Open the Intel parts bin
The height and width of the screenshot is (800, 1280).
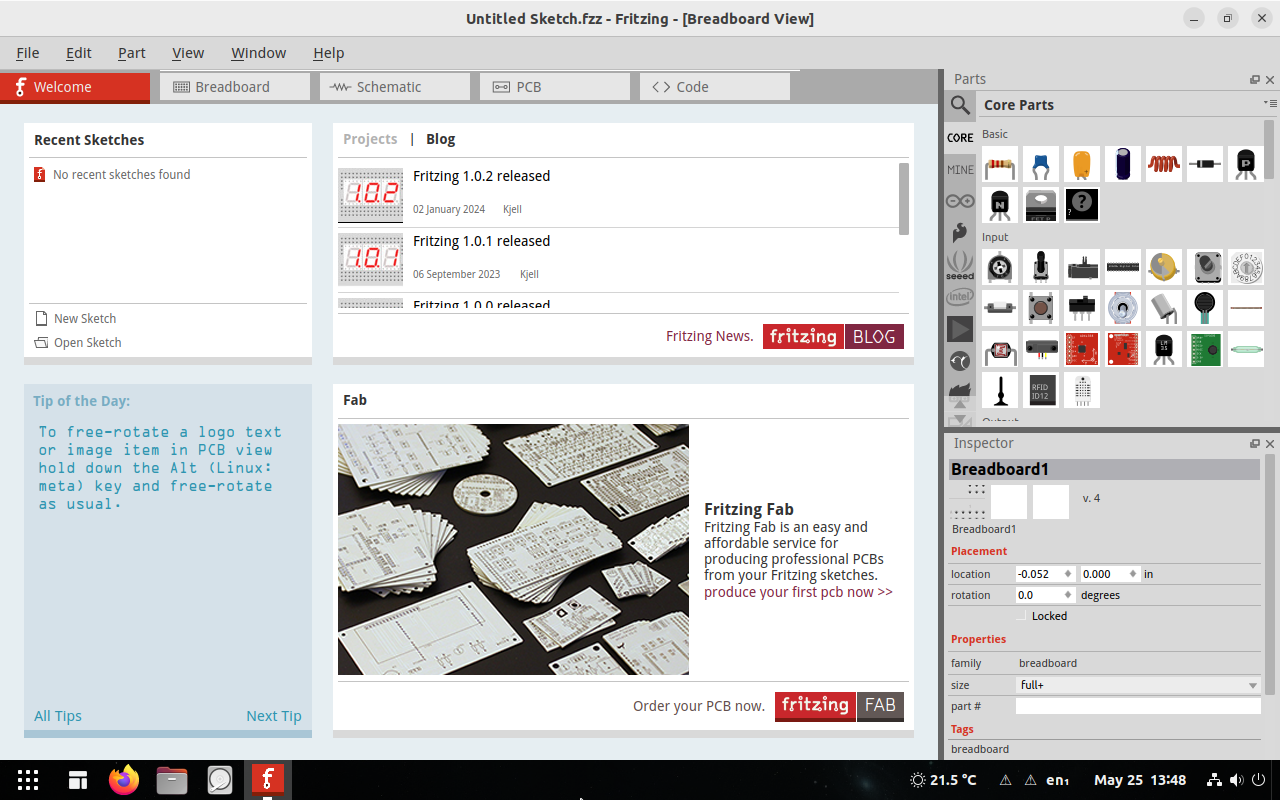(x=960, y=297)
